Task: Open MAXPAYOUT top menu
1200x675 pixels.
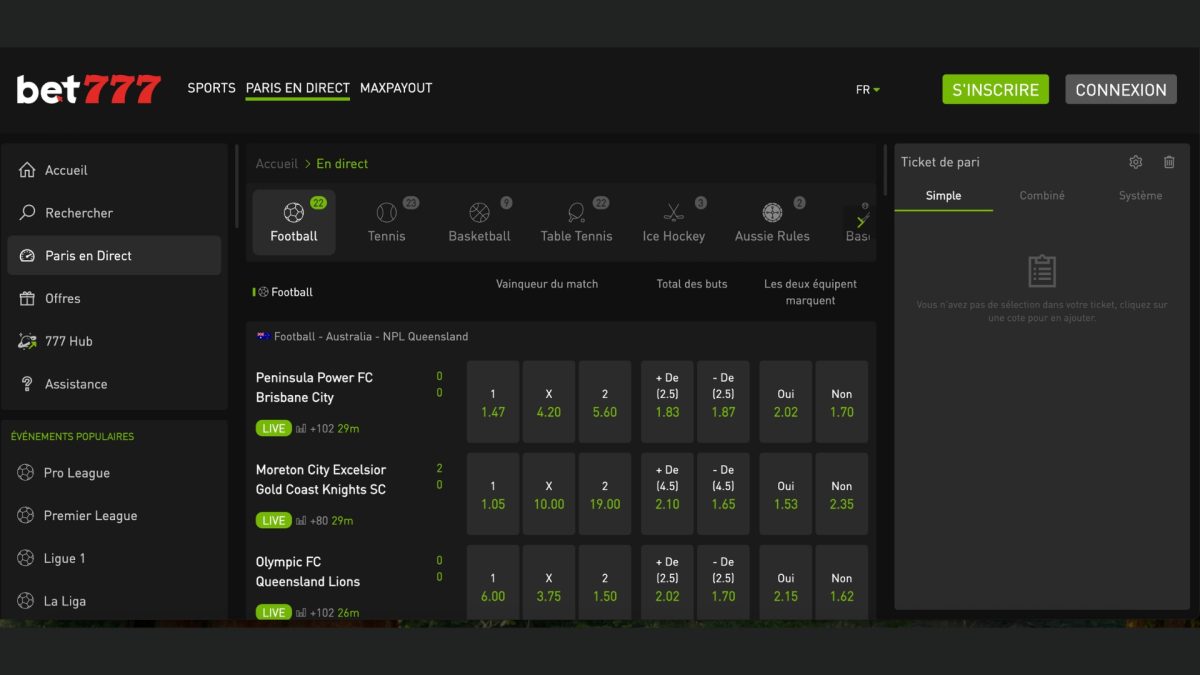Action: pyautogui.click(x=396, y=88)
